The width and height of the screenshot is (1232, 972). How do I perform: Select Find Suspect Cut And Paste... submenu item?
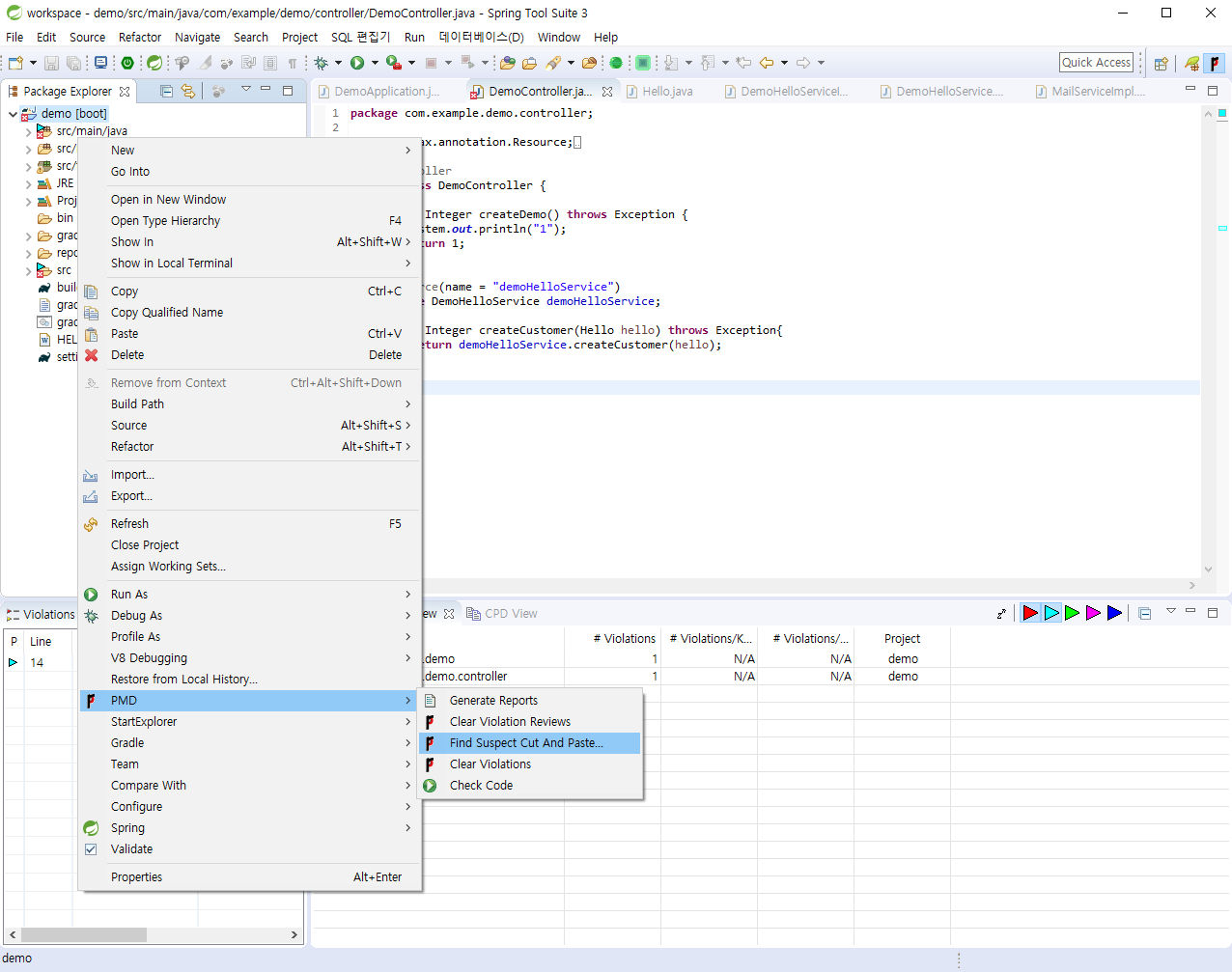click(529, 743)
